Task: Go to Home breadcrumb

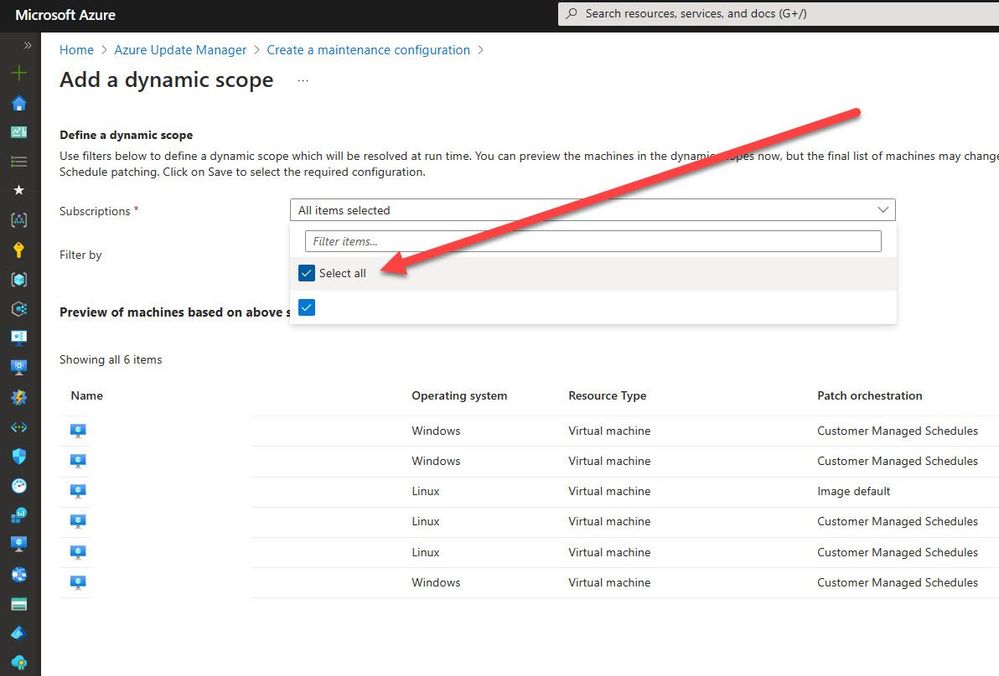Action: [x=76, y=50]
